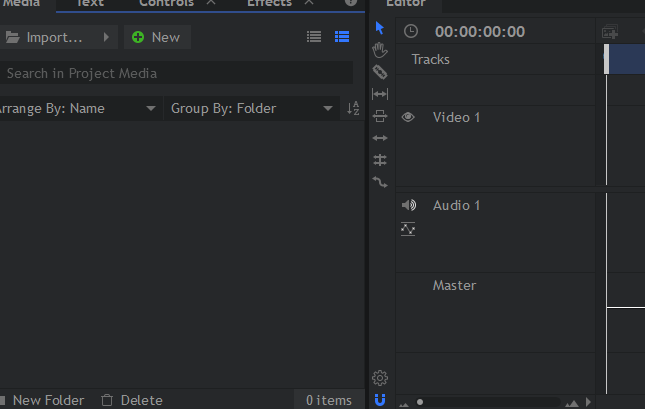645x409 pixels.
Task: Open timeline settings gear icon
Action: [380, 378]
